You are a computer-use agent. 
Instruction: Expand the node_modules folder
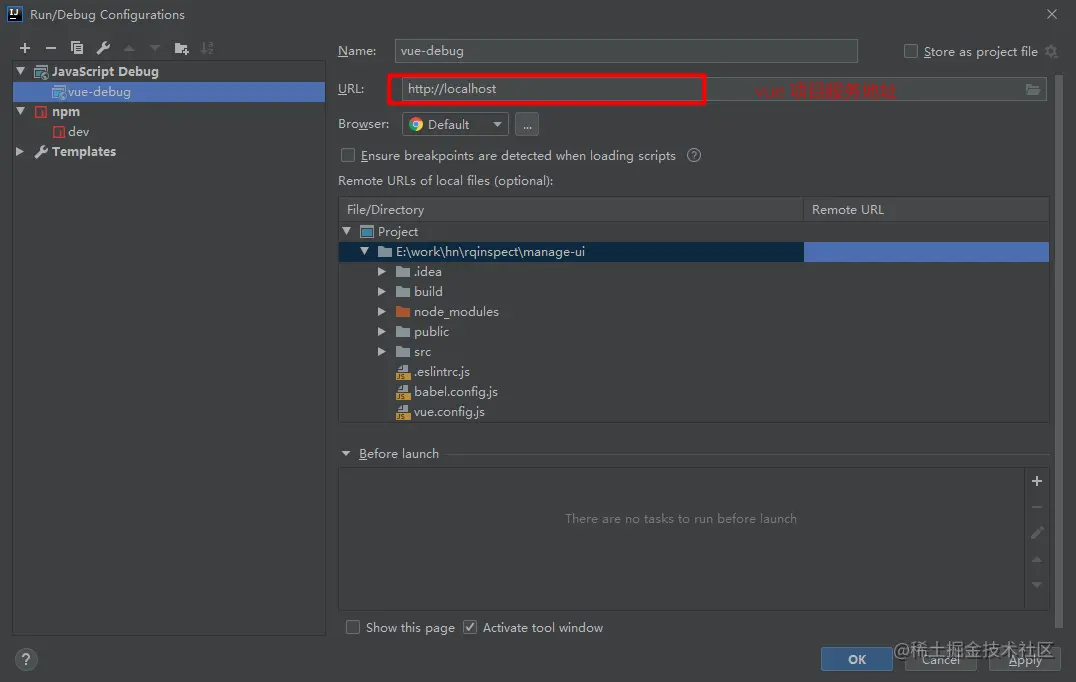382,311
